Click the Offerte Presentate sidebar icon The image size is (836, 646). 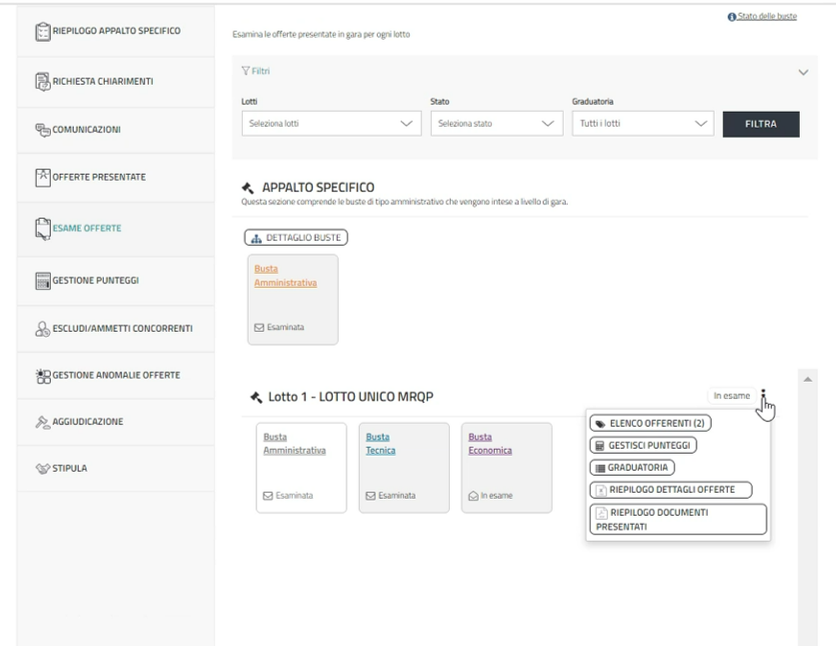click(42, 177)
